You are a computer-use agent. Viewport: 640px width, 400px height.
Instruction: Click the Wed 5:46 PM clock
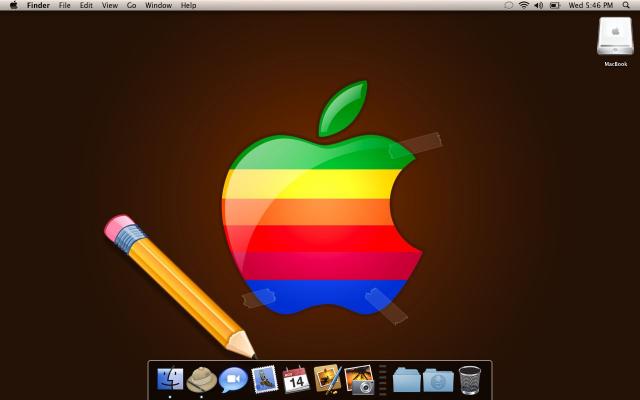coord(591,5)
